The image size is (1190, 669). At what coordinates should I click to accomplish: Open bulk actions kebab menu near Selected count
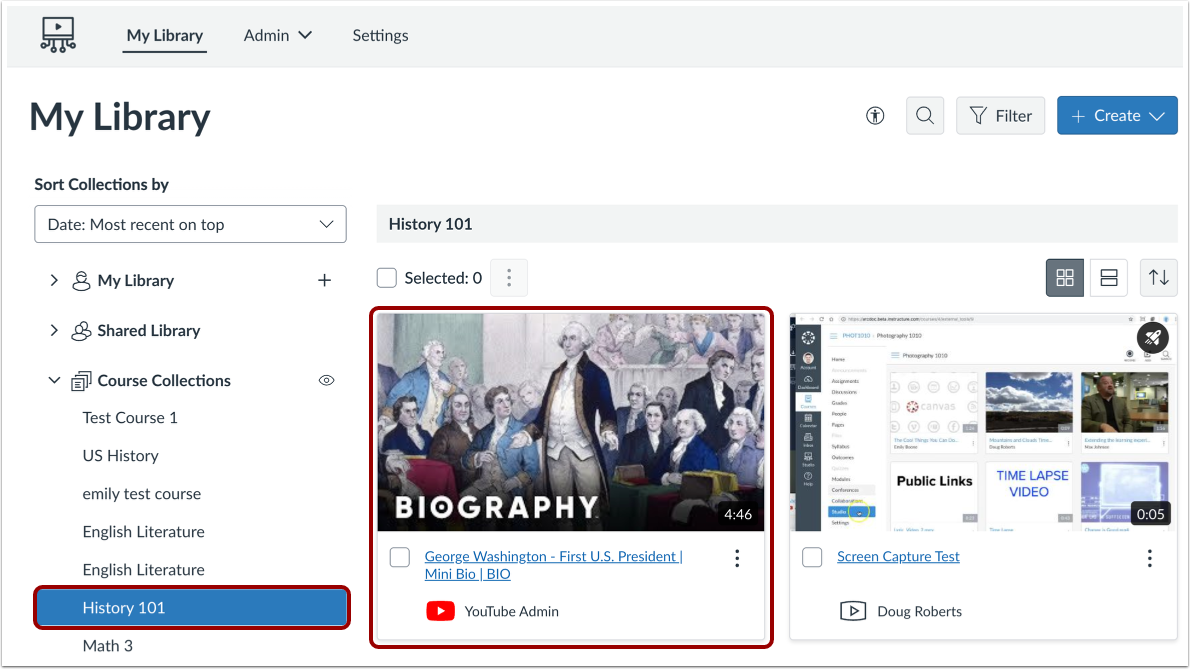tap(508, 277)
